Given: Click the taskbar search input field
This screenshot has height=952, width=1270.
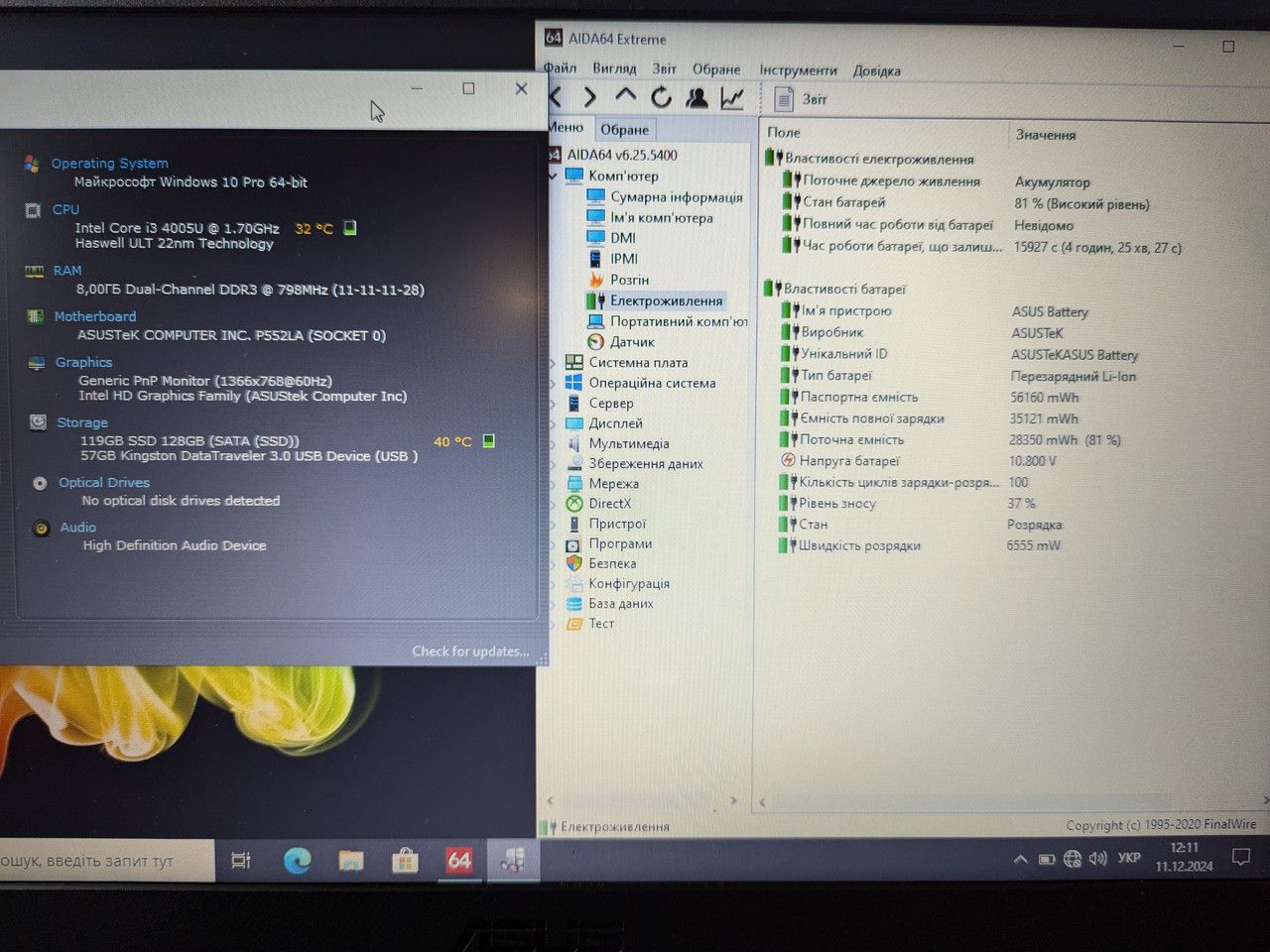Looking at the screenshot, I should point(105,861).
